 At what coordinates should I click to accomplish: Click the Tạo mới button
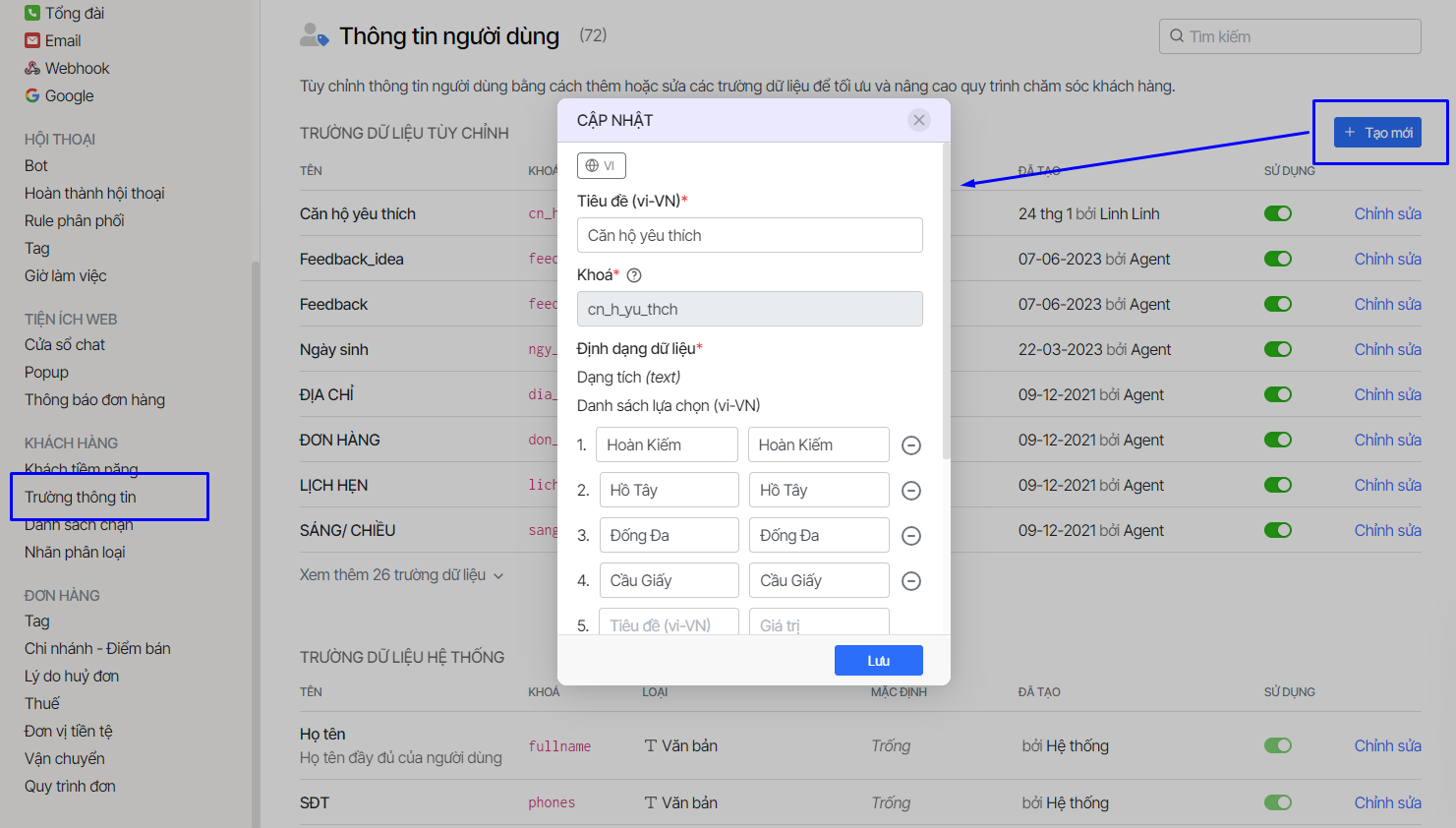[x=1378, y=133]
